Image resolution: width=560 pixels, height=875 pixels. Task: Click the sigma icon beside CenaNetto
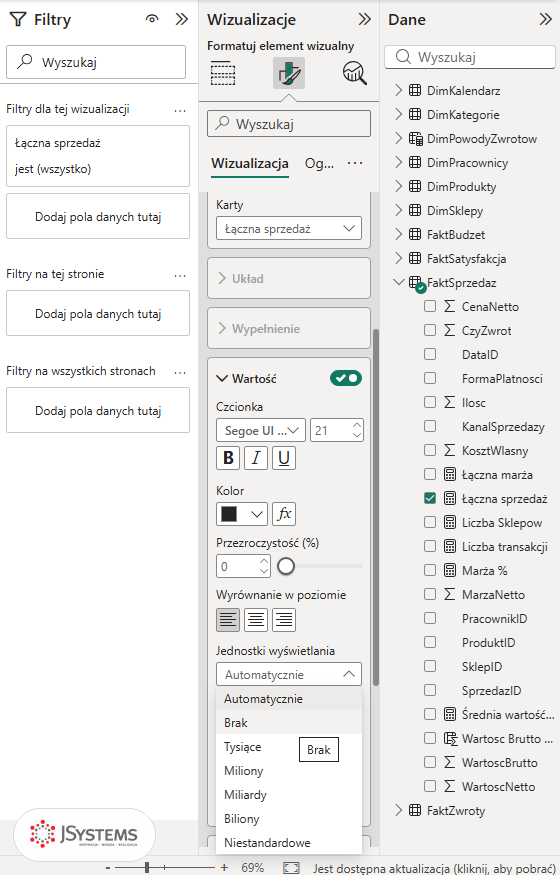pyautogui.click(x=450, y=306)
